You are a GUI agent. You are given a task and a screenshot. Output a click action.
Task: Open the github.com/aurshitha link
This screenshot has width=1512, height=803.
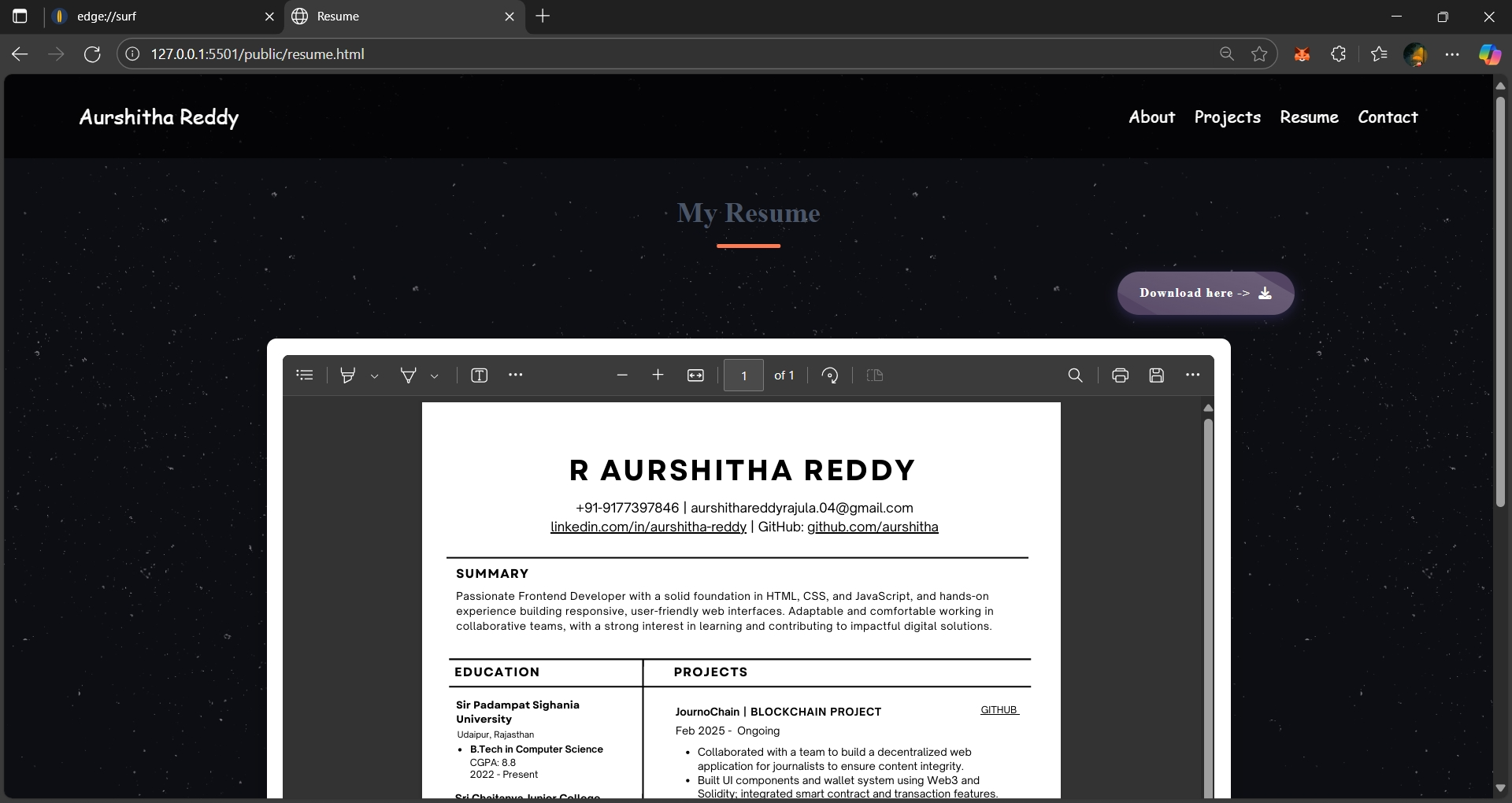pos(874,527)
